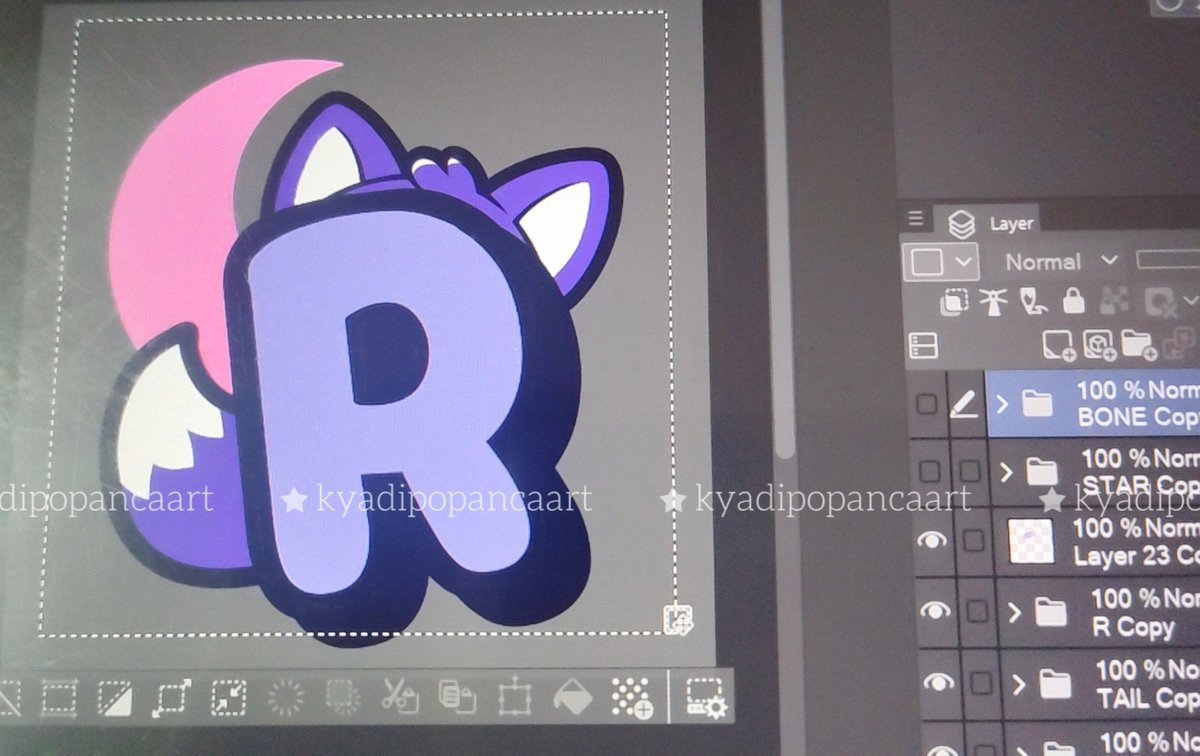Expand the STAR Copy folder
This screenshot has width=1200, height=756.
pos(1008,471)
